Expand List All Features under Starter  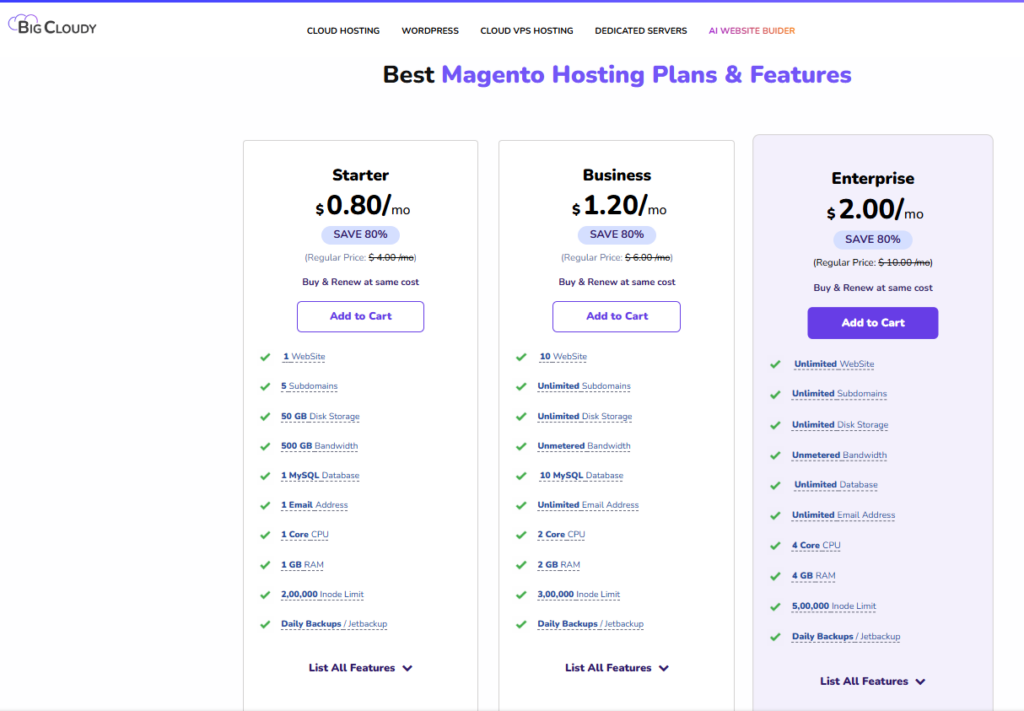click(x=360, y=668)
